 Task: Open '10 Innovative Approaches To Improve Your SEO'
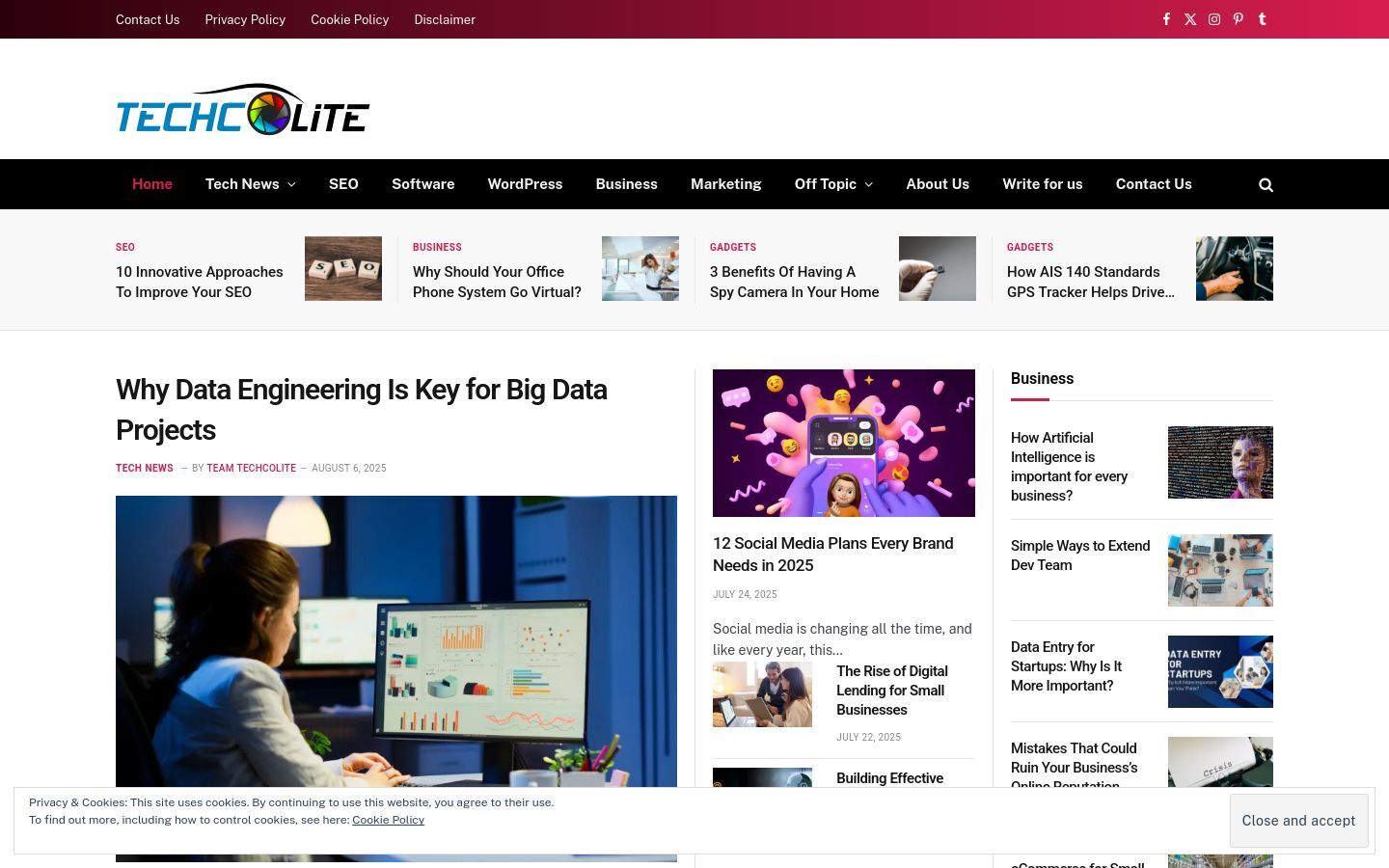pyautogui.click(x=200, y=282)
